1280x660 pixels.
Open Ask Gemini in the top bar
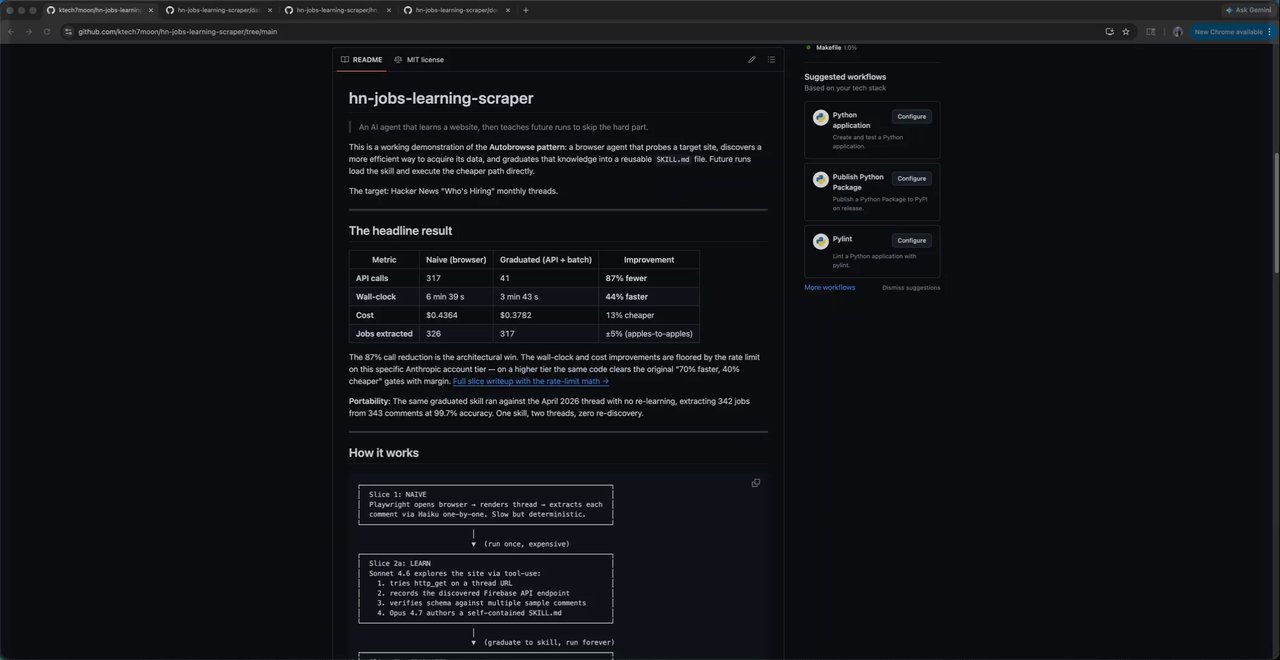(1248, 10)
